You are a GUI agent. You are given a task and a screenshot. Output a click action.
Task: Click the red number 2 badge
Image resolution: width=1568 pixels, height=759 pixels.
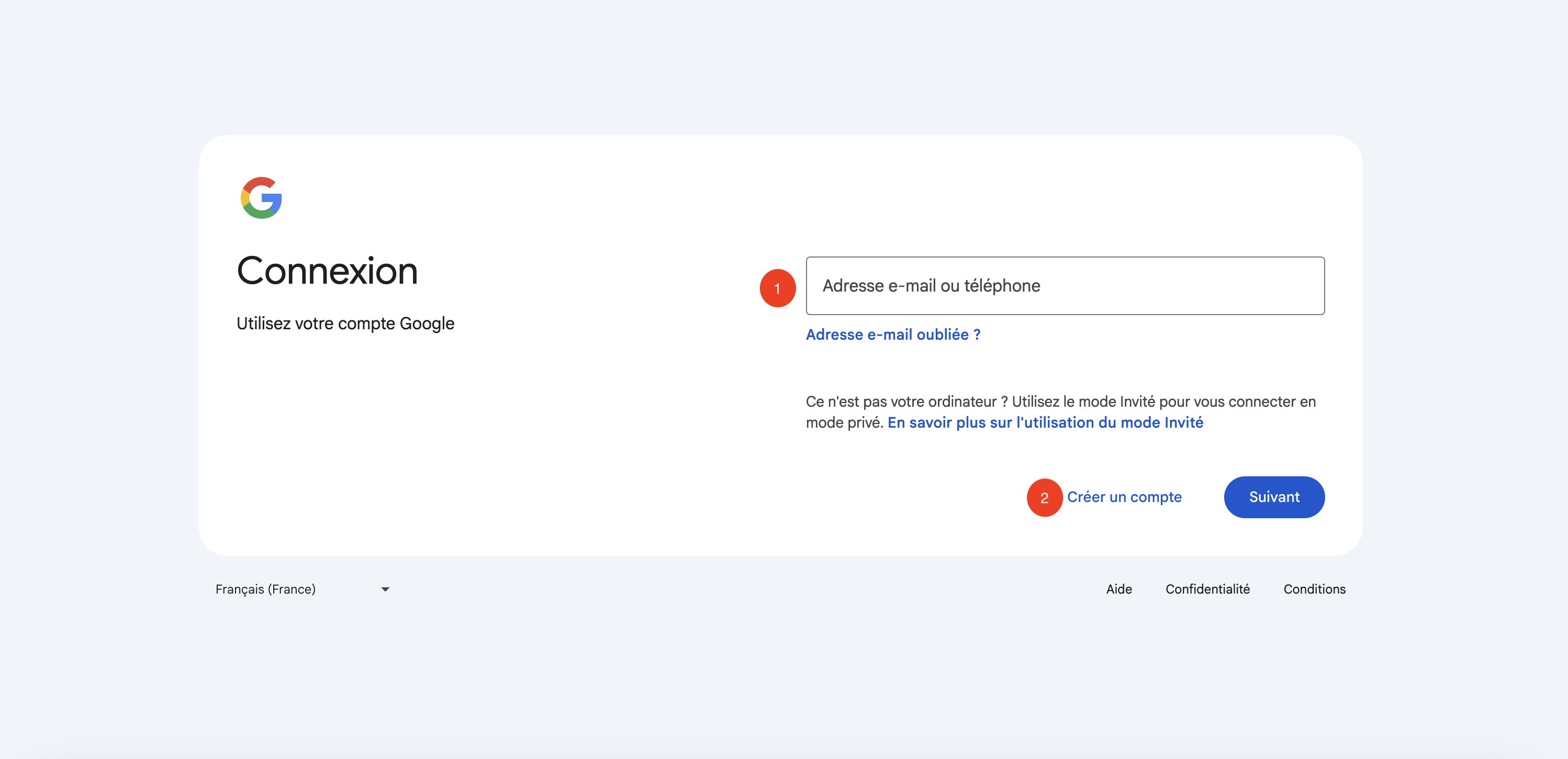click(1044, 497)
